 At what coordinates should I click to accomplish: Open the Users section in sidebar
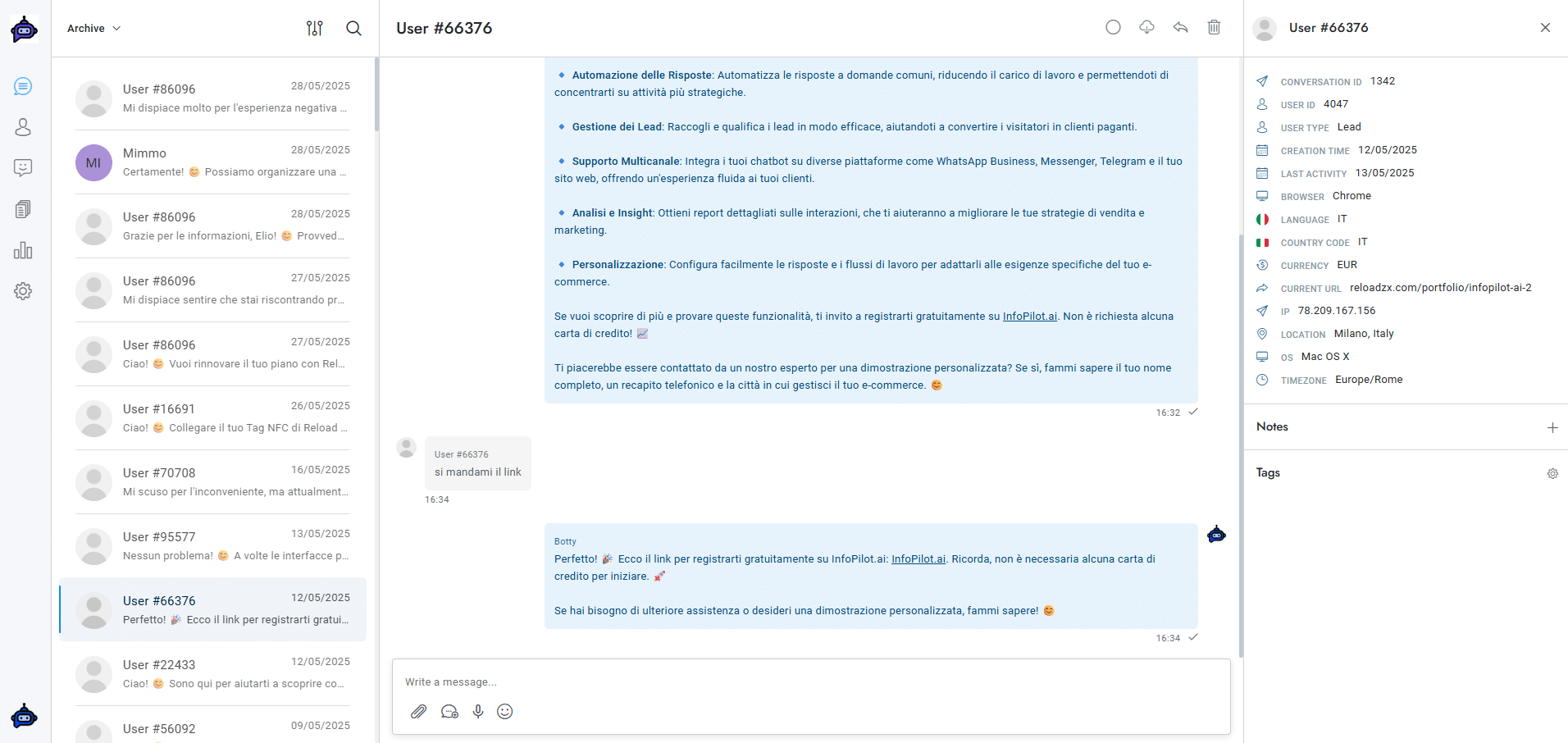pyautogui.click(x=23, y=127)
